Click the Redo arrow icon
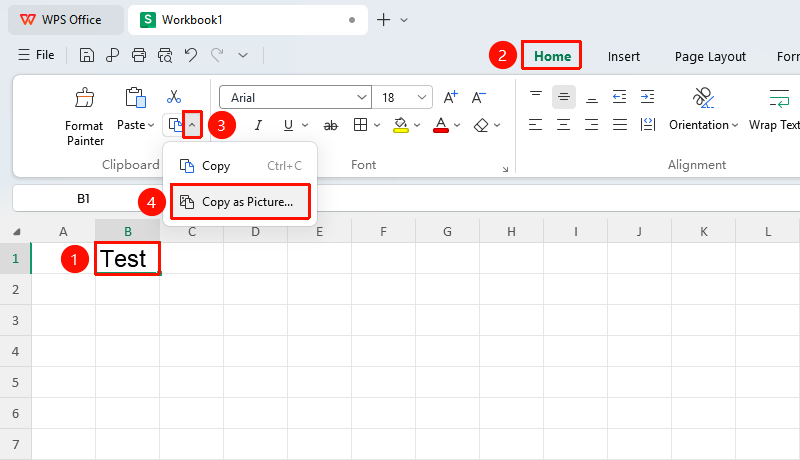 [x=217, y=55]
